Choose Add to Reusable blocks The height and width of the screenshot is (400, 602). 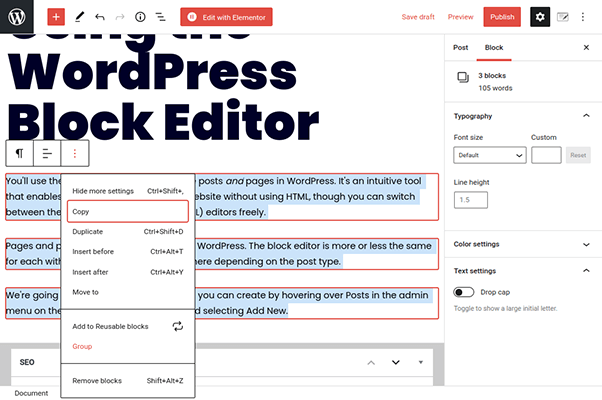click(x=128, y=326)
